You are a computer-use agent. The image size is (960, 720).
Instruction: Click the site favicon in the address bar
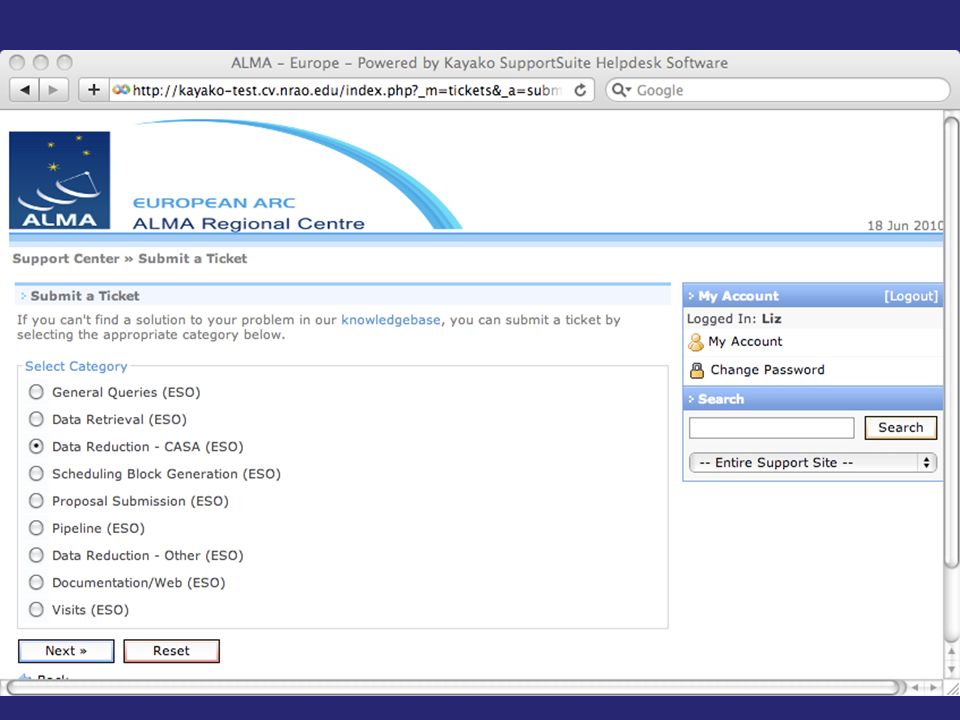tap(121, 89)
